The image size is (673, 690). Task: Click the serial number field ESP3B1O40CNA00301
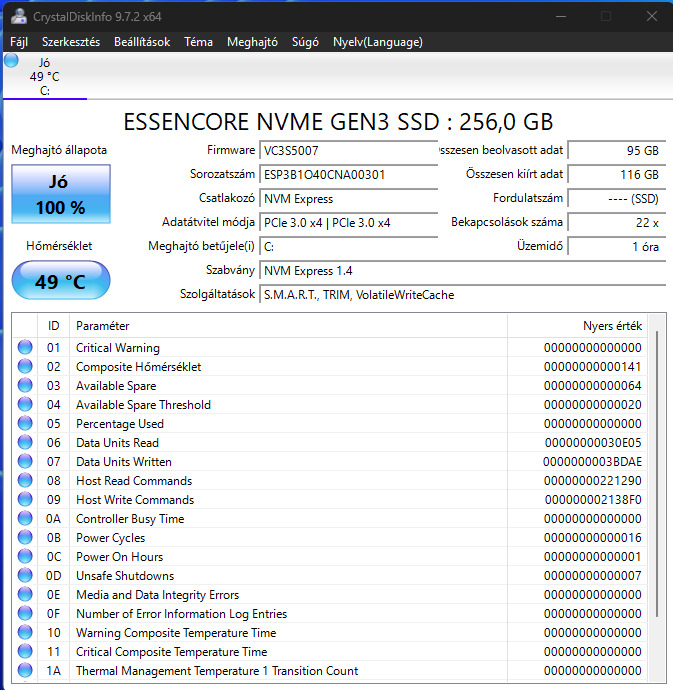[x=349, y=175]
